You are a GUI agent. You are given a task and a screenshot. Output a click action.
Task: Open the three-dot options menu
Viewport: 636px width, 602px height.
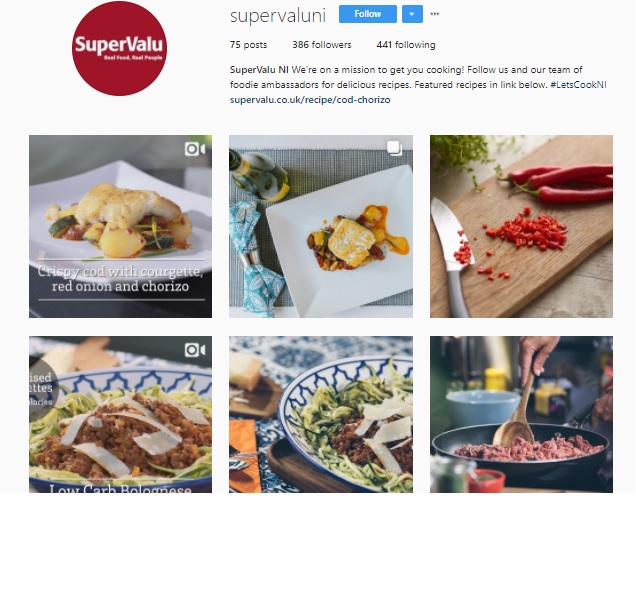(x=434, y=14)
